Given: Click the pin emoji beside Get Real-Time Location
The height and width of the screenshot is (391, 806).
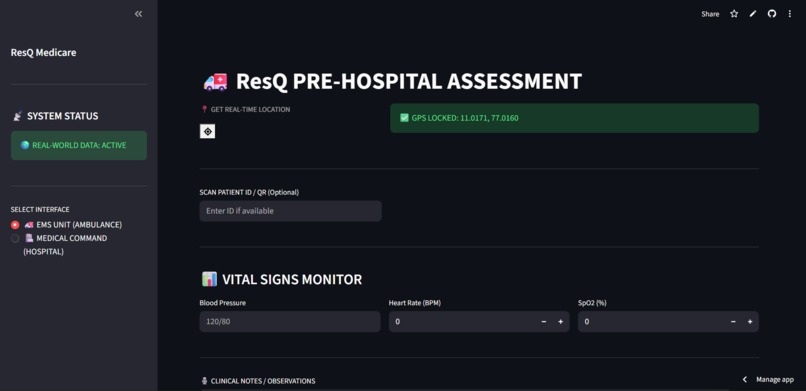Looking at the screenshot, I should pos(204,109).
